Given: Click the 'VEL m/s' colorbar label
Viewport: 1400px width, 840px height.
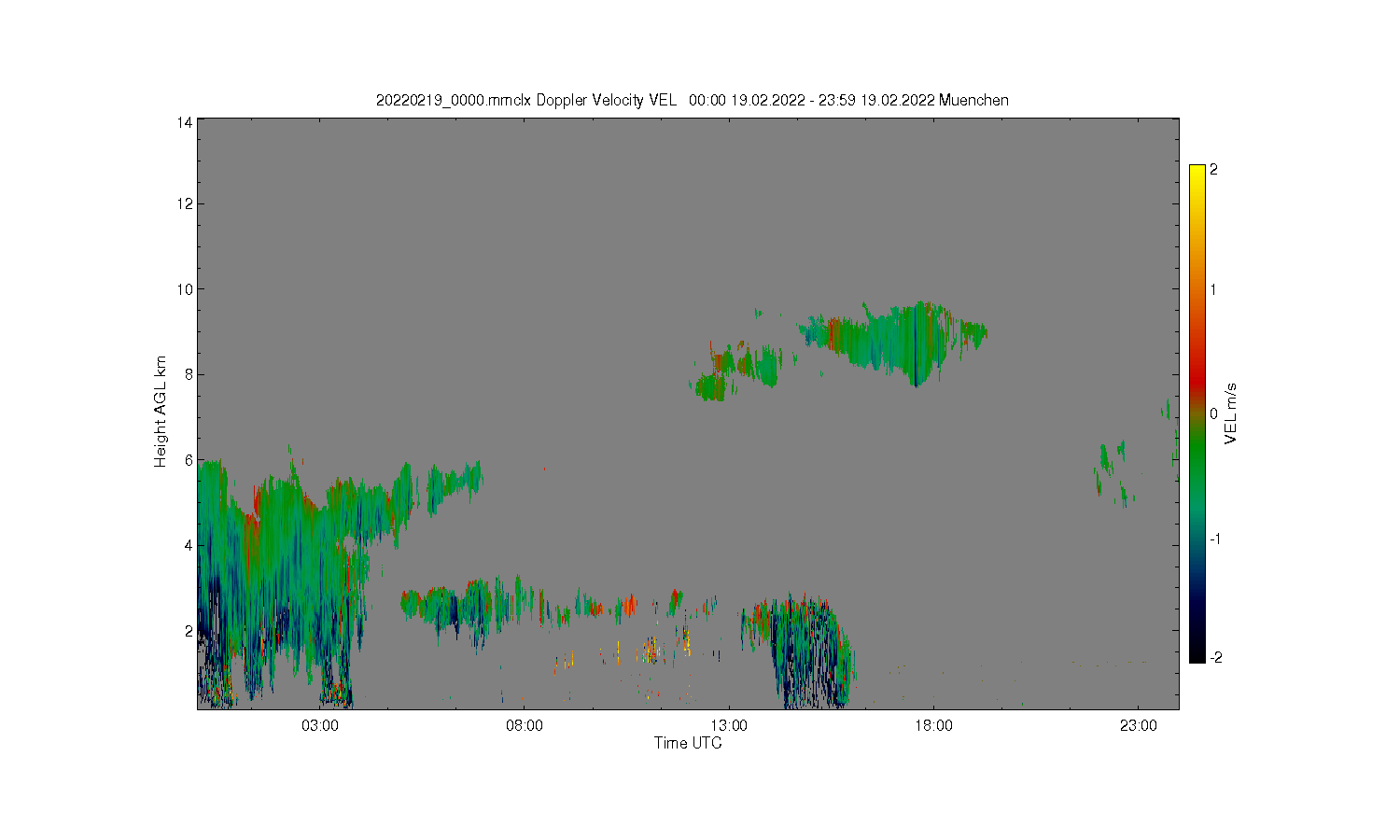Looking at the screenshot, I should [1230, 413].
